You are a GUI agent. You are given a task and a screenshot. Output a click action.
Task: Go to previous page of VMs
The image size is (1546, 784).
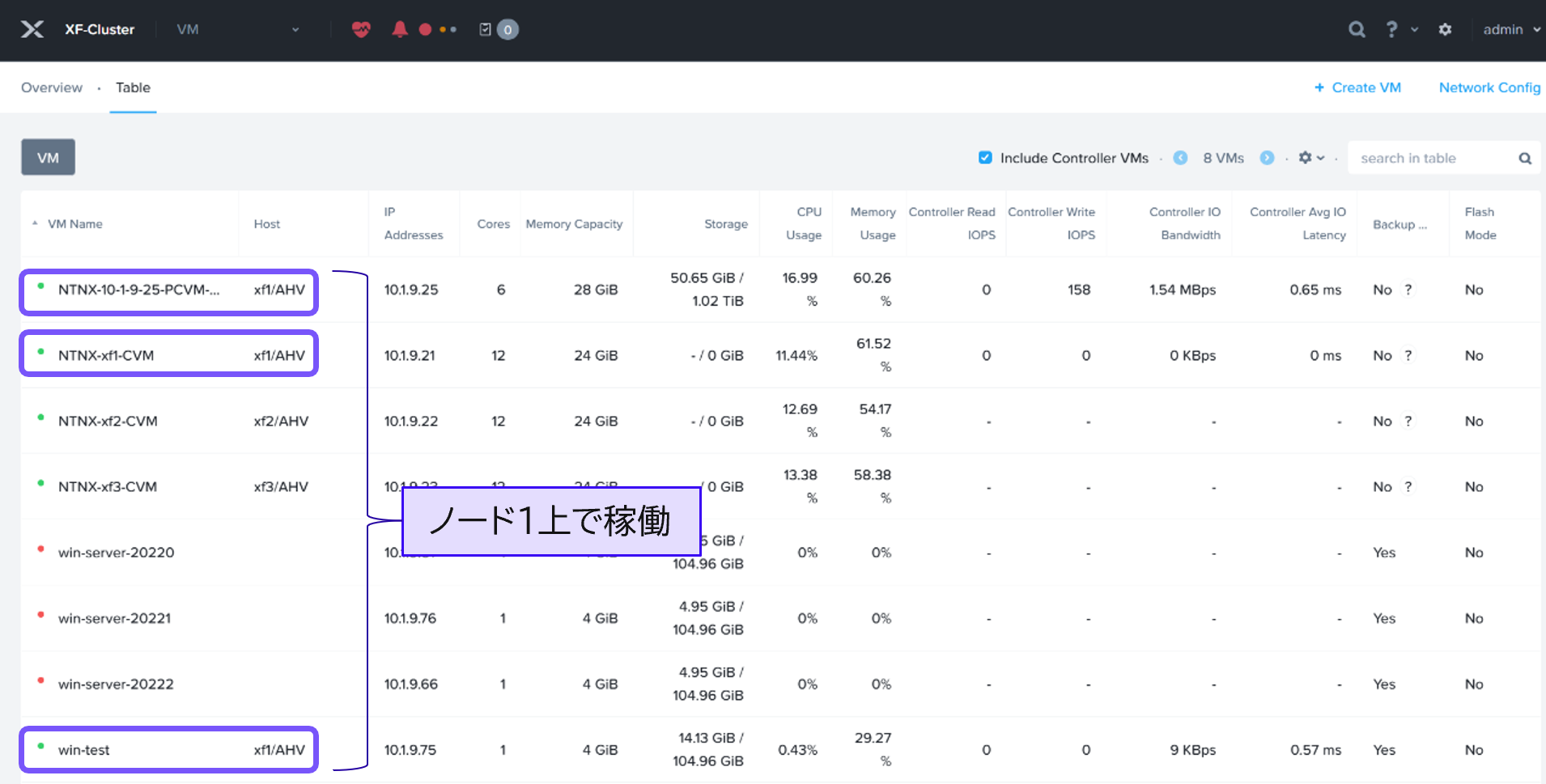point(1180,158)
